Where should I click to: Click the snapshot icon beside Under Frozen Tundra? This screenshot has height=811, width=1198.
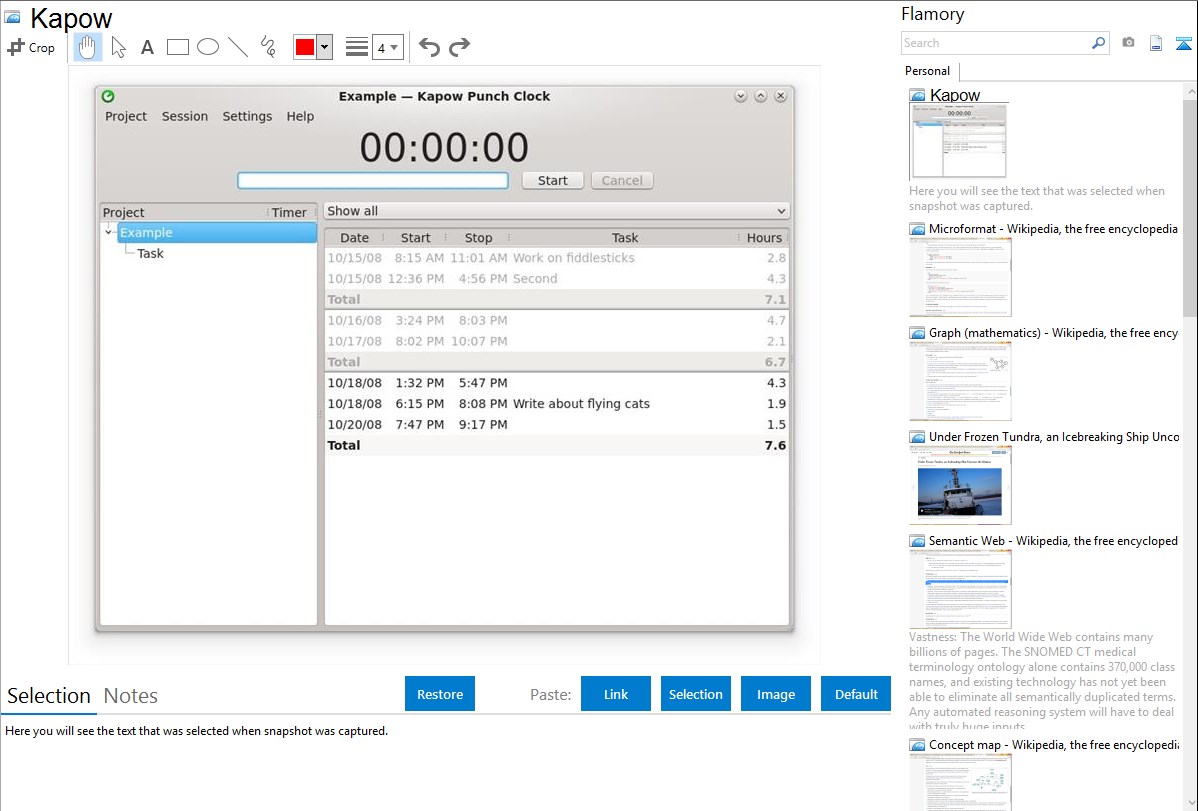(x=917, y=437)
